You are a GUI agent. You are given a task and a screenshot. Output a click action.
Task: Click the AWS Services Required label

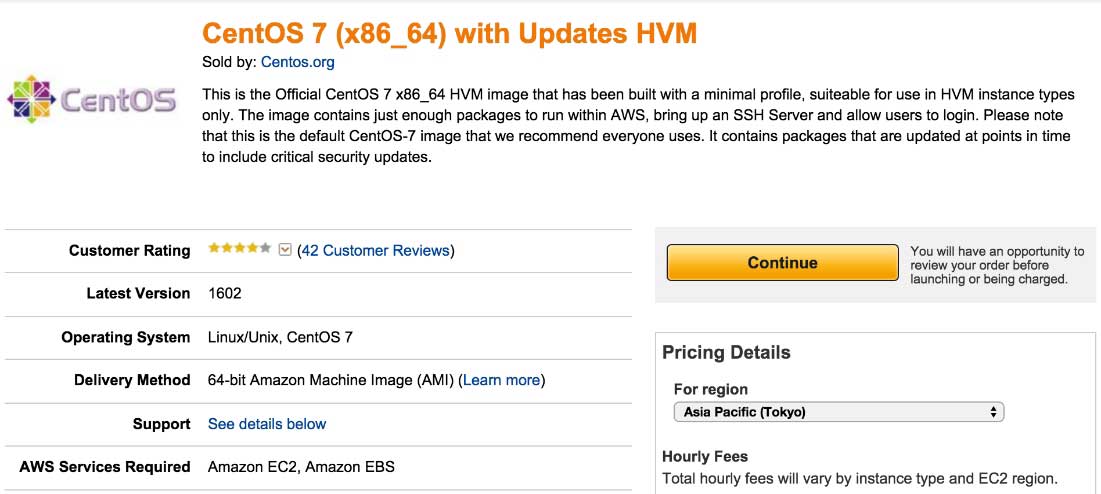[105, 467]
